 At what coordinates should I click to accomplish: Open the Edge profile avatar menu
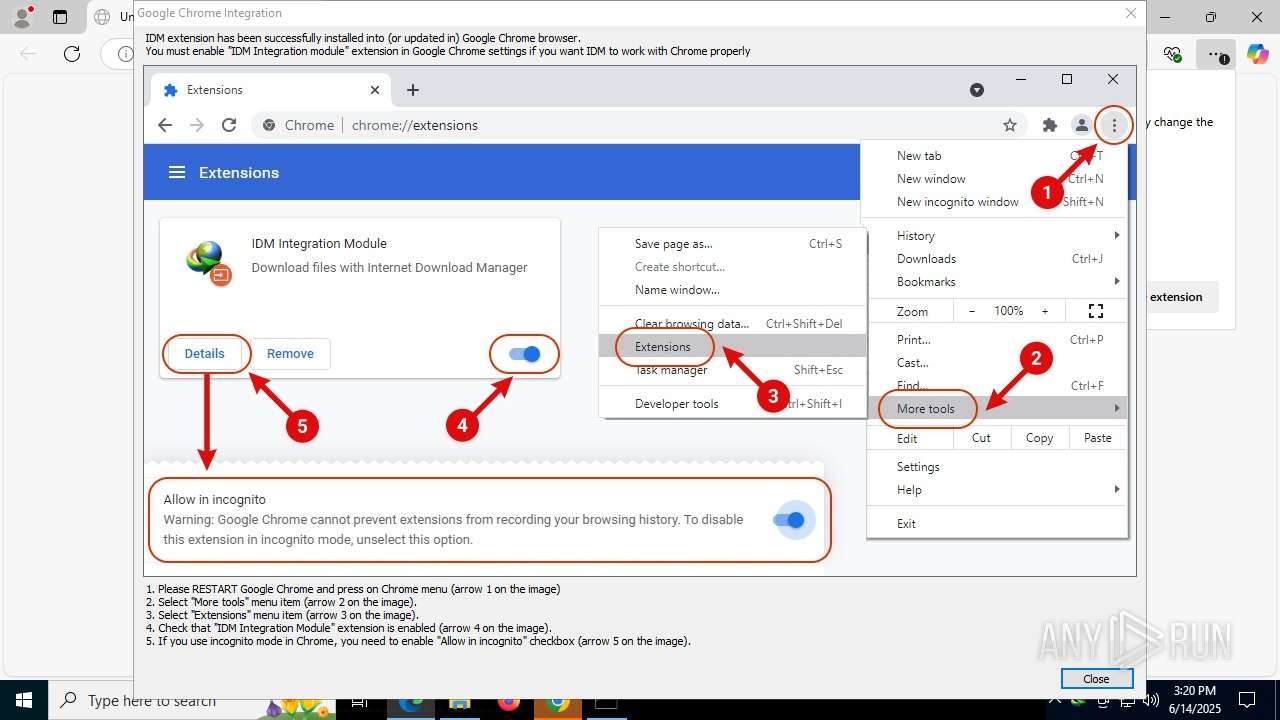click(22, 17)
